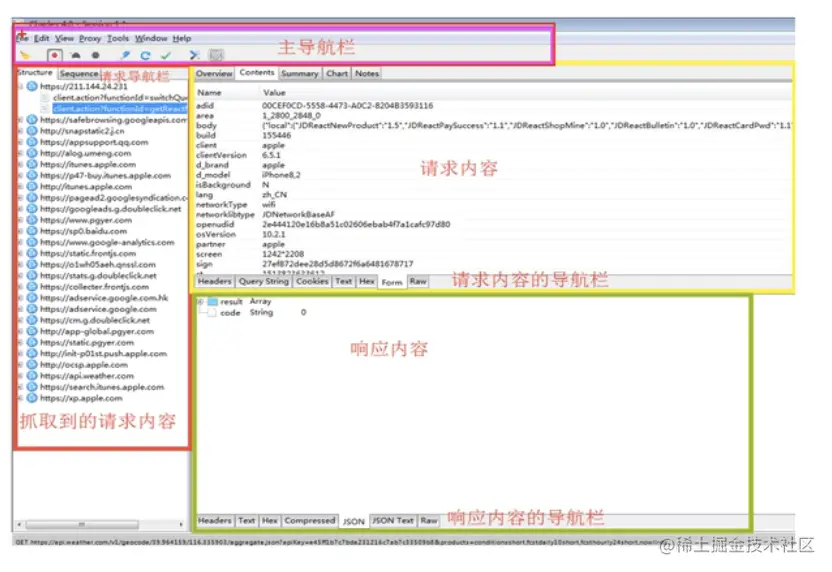Open the File menu
The height and width of the screenshot is (572, 832).
tap(22, 38)
